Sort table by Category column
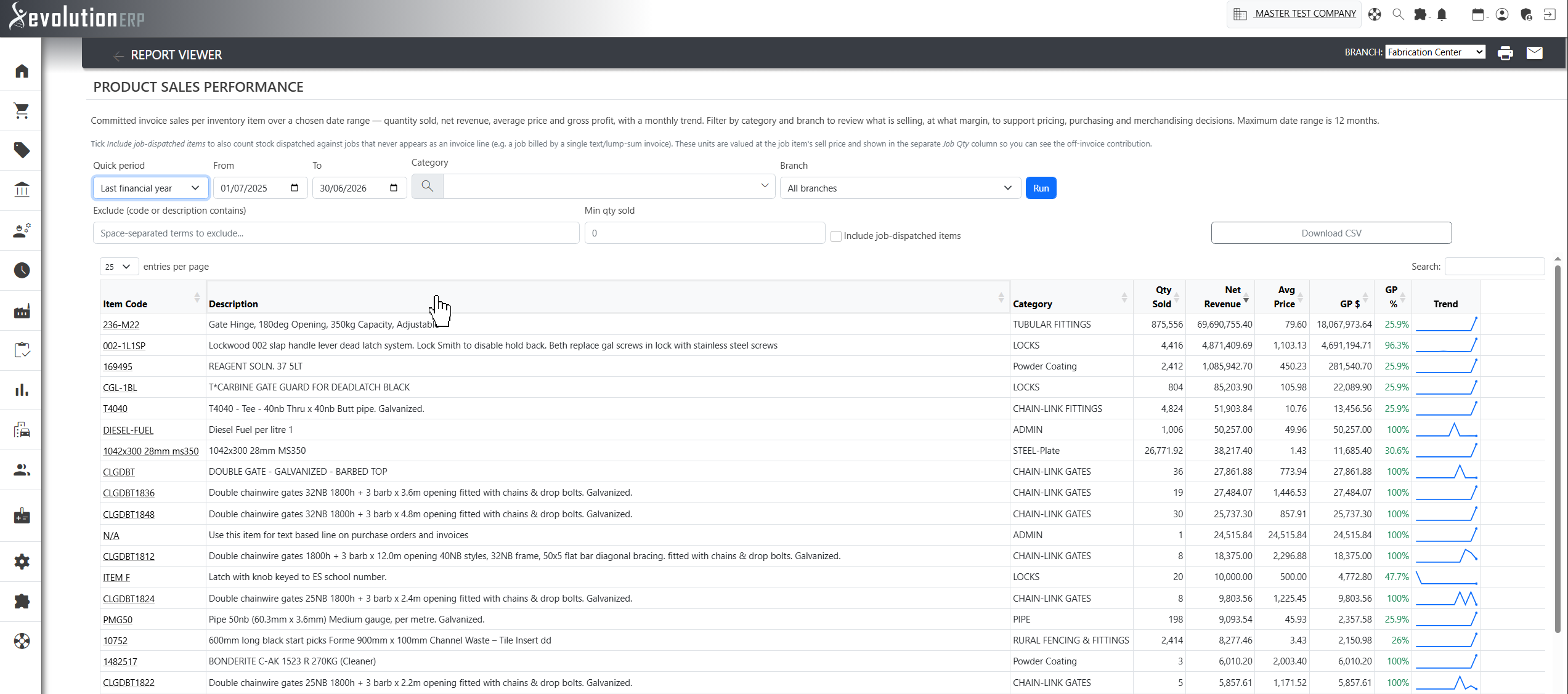Image resolution: width=1568 pixels, height=694 pixels. [1071, 297]
